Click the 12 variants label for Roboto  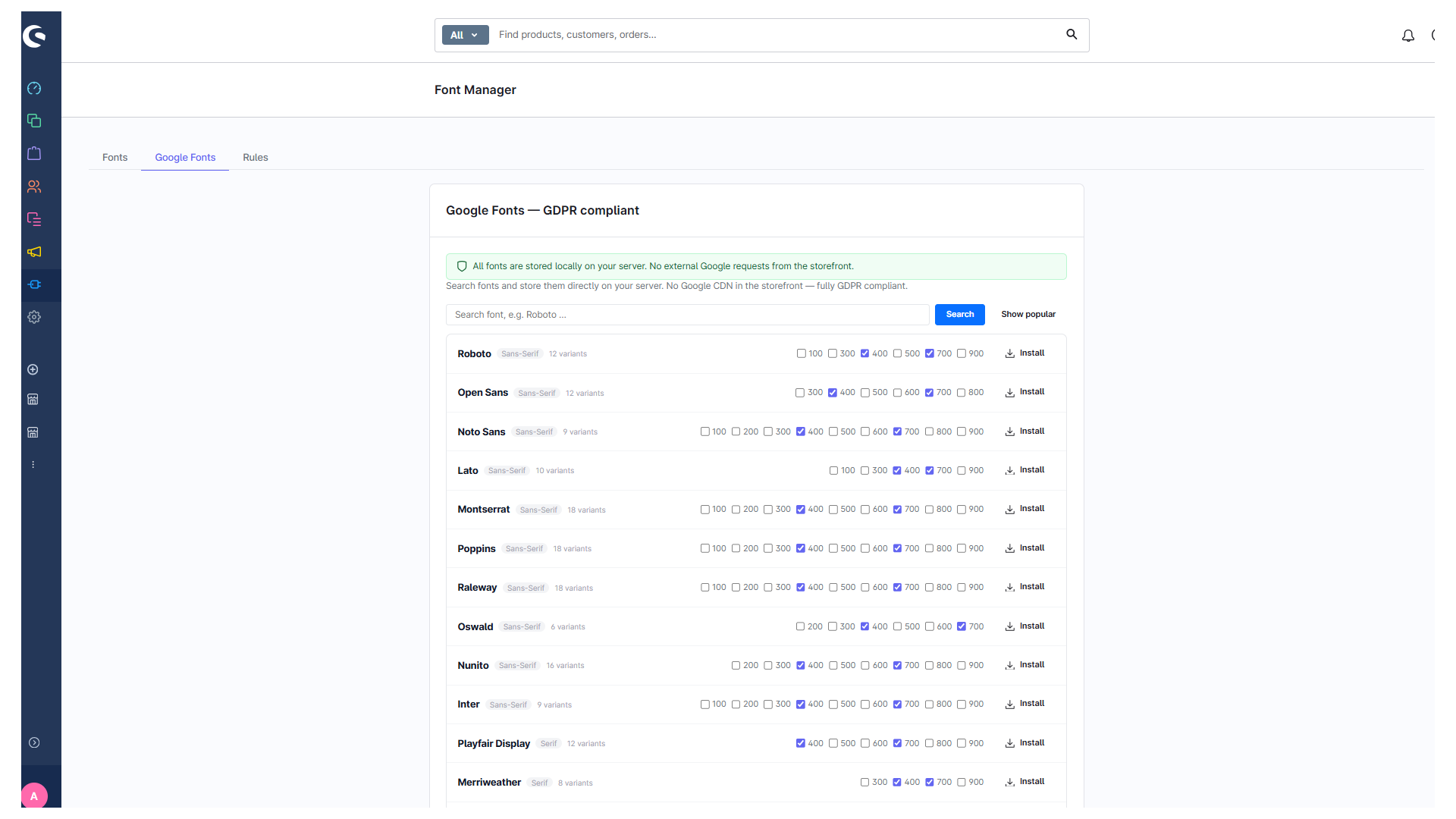pyautogui.click(x=568, y=354)
